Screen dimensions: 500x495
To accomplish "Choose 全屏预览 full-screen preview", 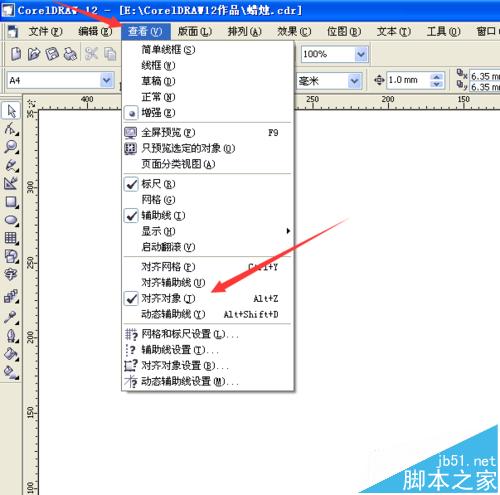I will [208, 133].
